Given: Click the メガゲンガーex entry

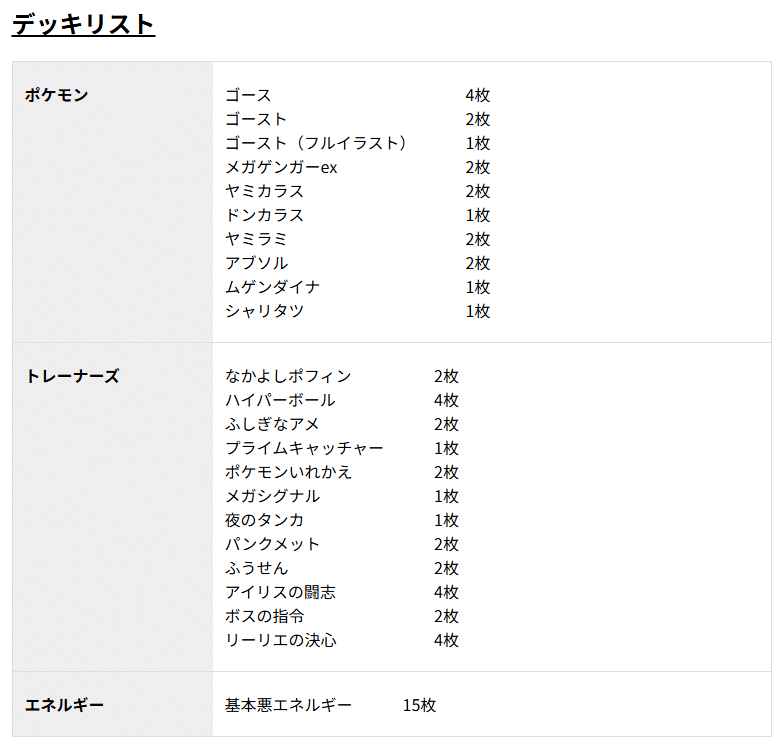Looking at the screenshot, I should pyautogui.click(x=281, y=167).
